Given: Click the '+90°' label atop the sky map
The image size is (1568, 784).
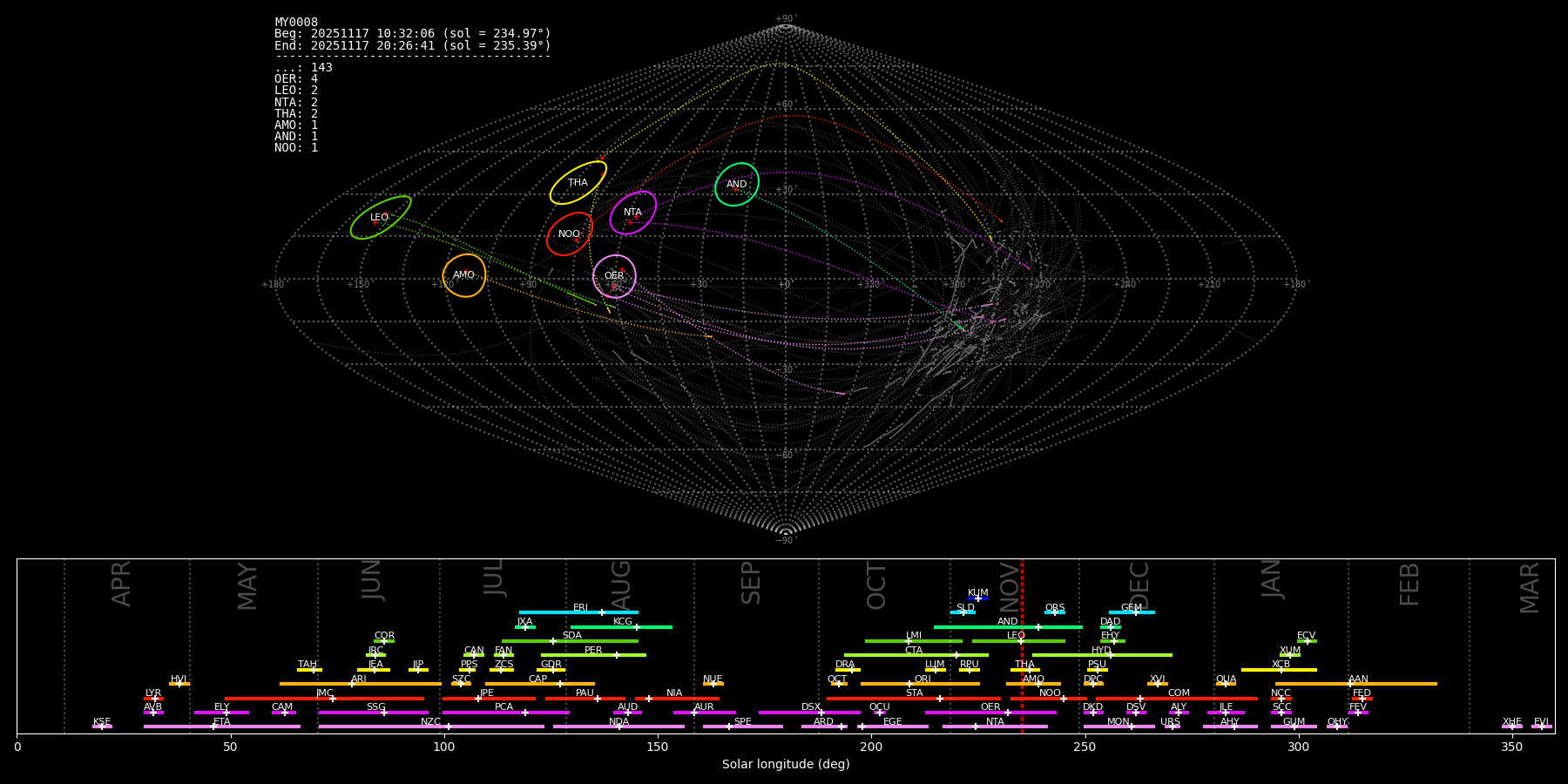Looking at the screenshot, I should click(x=786, y=19).
